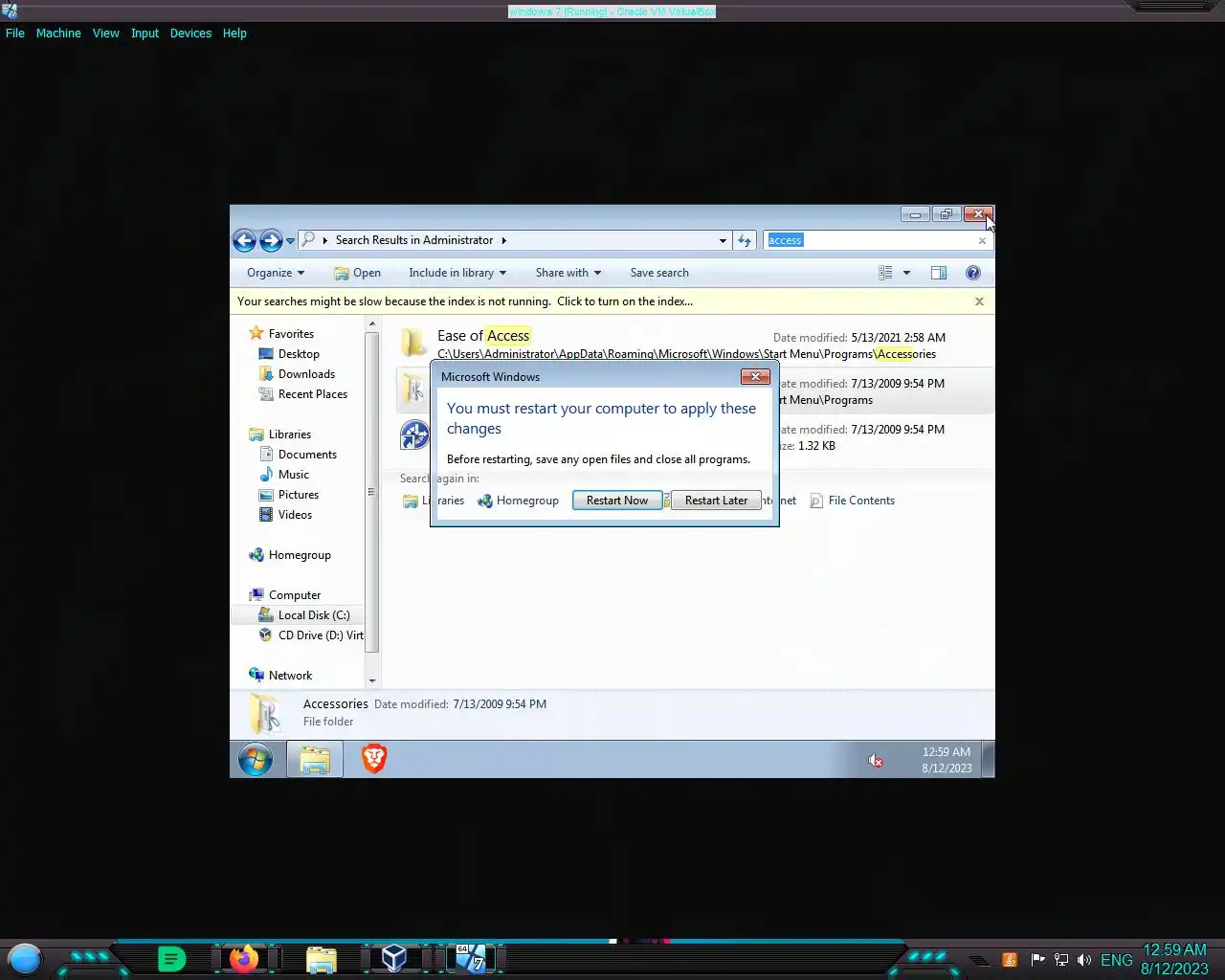Click the host tray speaker volume icon

pyautogui.click(x=1083, y=960)
